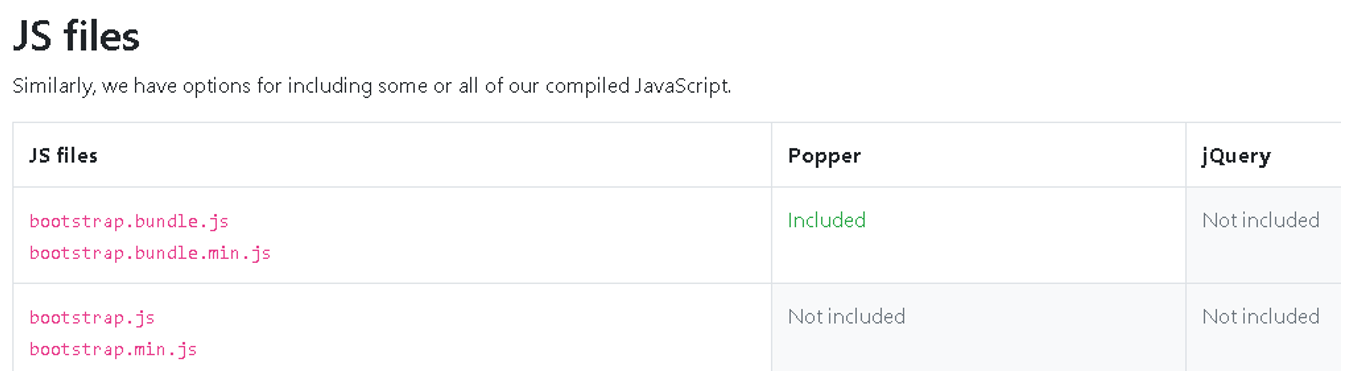The height and width of the screenshot is (379, 1353).
Task: Select the jQuery column header
Action: coord(1236,155)
